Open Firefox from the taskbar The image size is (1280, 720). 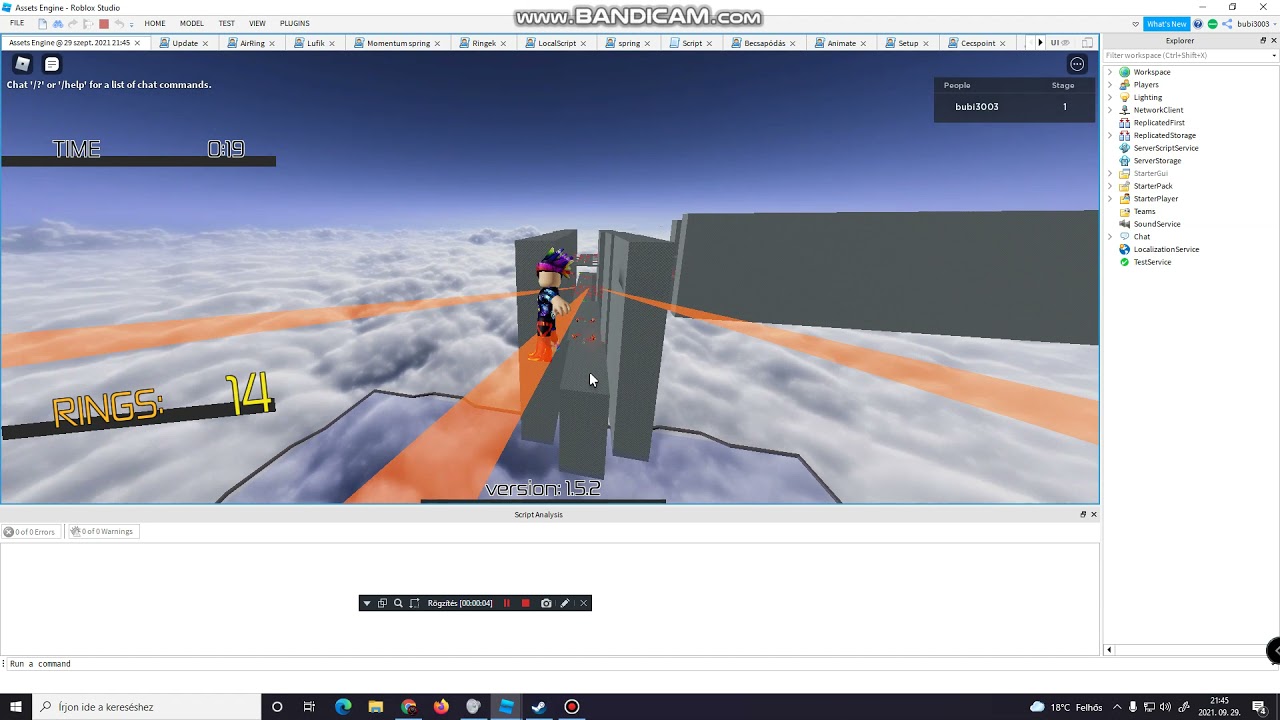(x=441, y=707)
